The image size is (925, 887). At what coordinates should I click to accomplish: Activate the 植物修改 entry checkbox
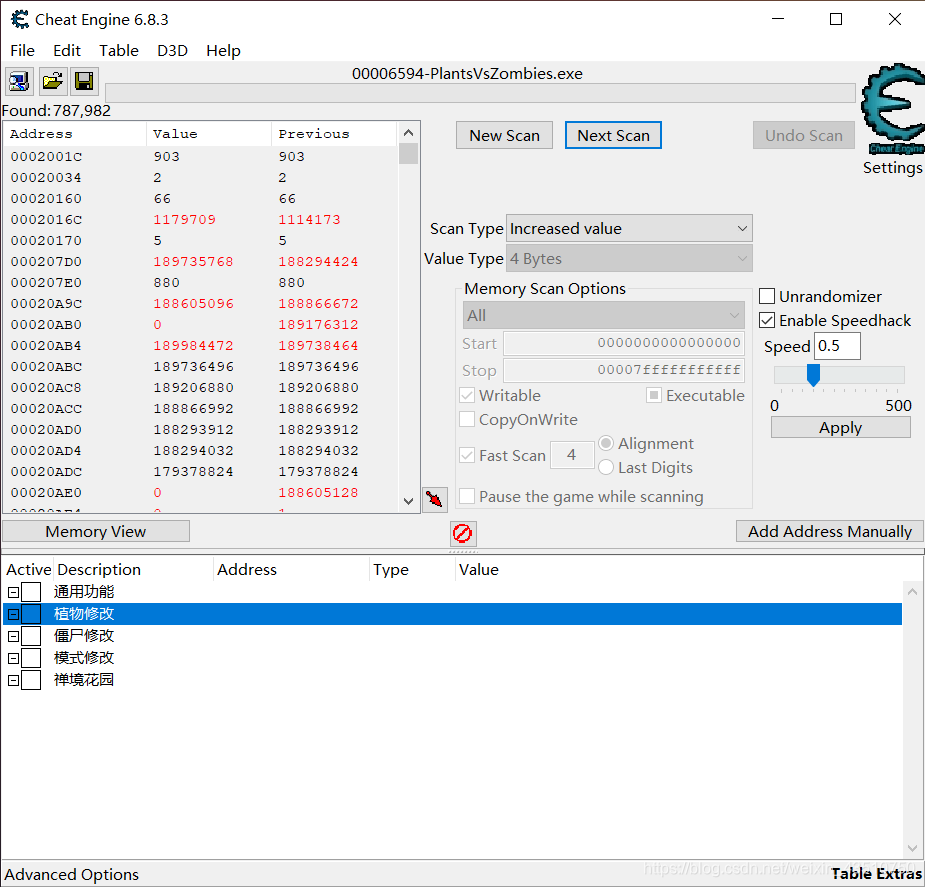click(x=31, y=614)
